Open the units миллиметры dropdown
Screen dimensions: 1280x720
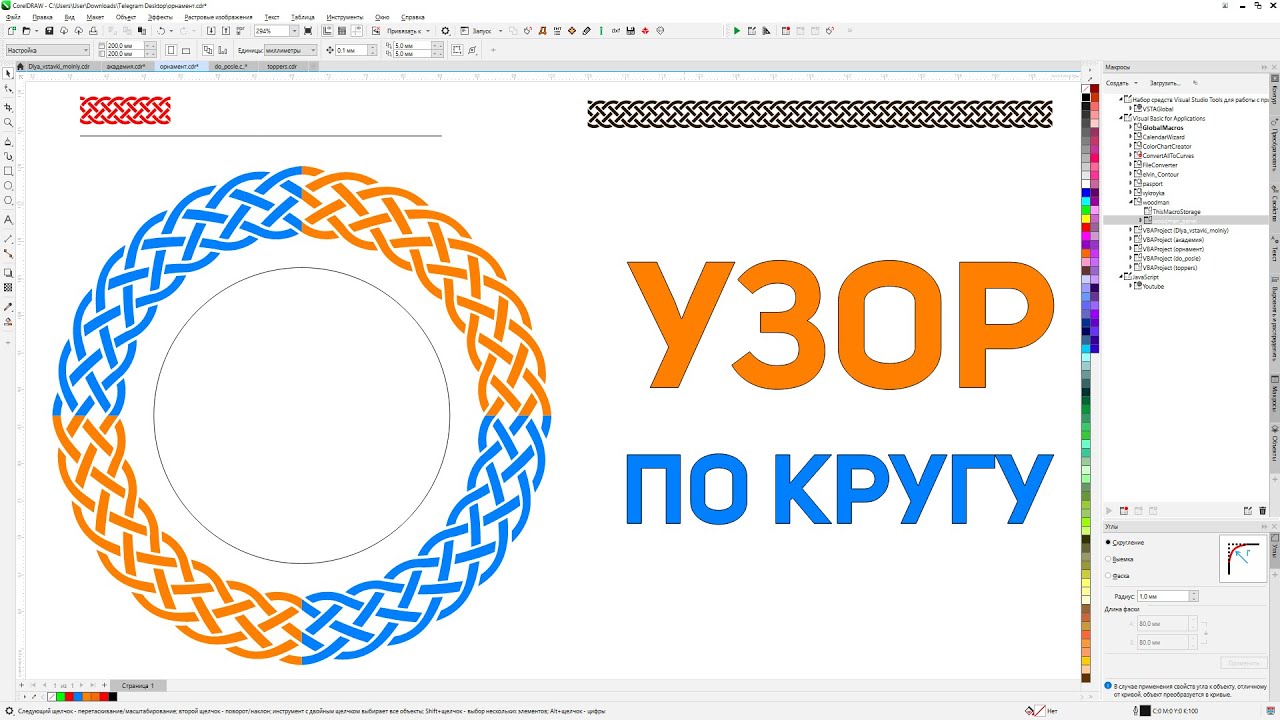click(x=290, y=50)
